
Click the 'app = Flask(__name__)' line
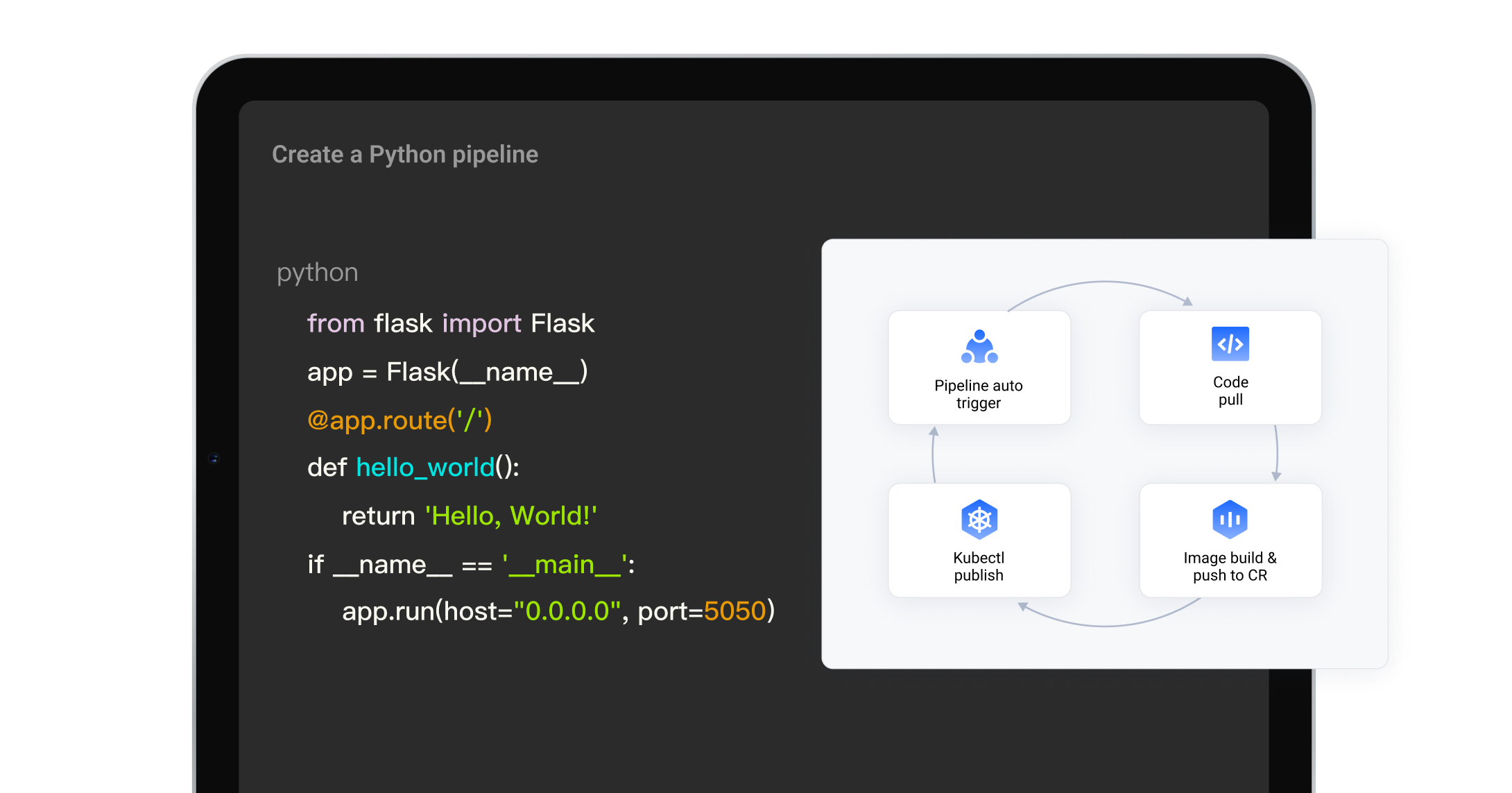(x=447, y=372)
